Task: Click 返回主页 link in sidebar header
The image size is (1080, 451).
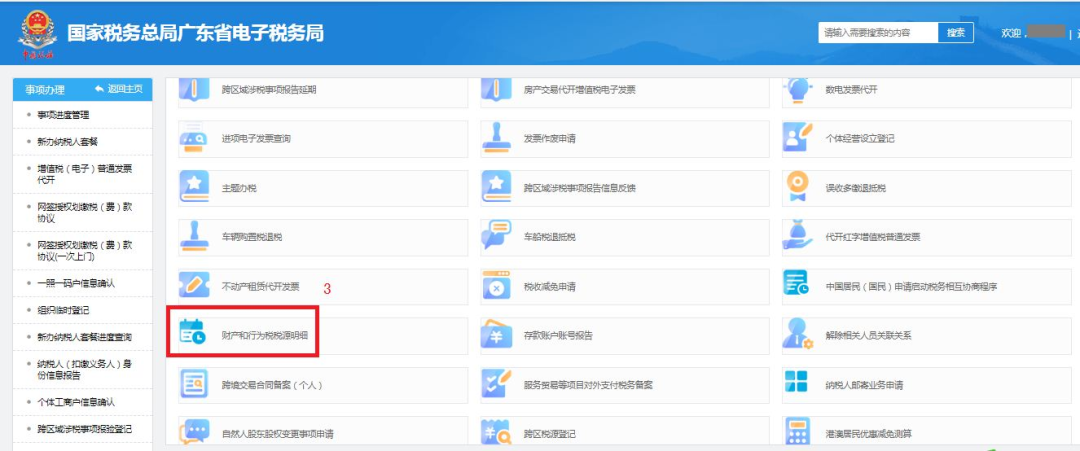Action: (119, 90)
